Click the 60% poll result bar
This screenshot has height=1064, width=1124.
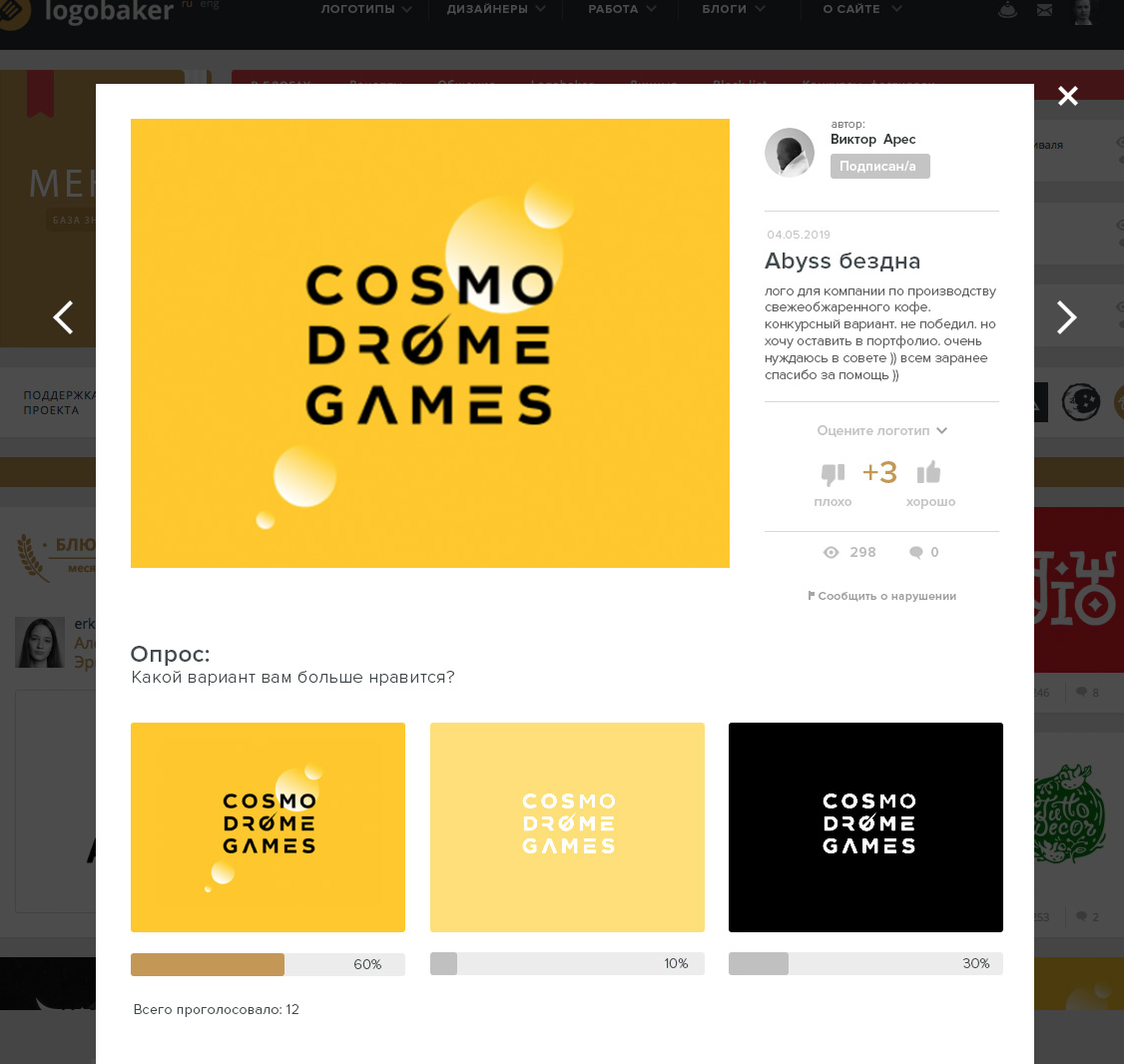[x=268, y=964]
